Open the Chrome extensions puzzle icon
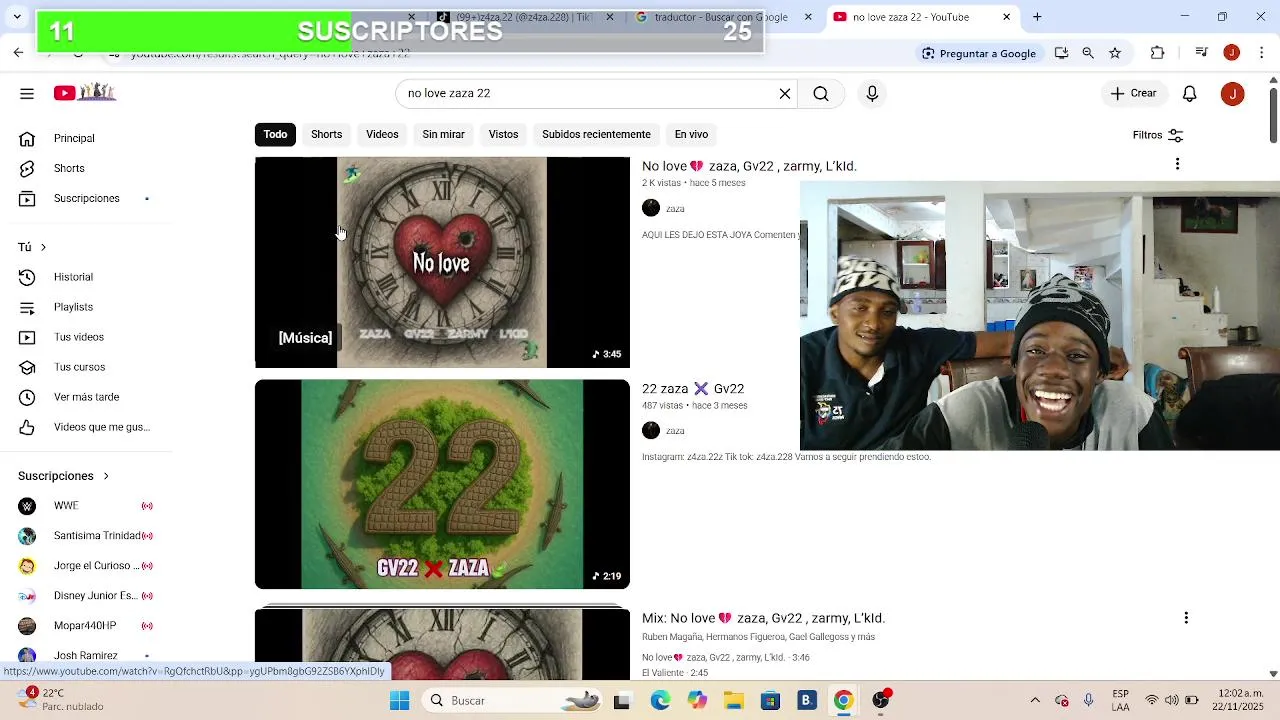This screenshot has width=1280, height=720. (x=1158, y=53)
